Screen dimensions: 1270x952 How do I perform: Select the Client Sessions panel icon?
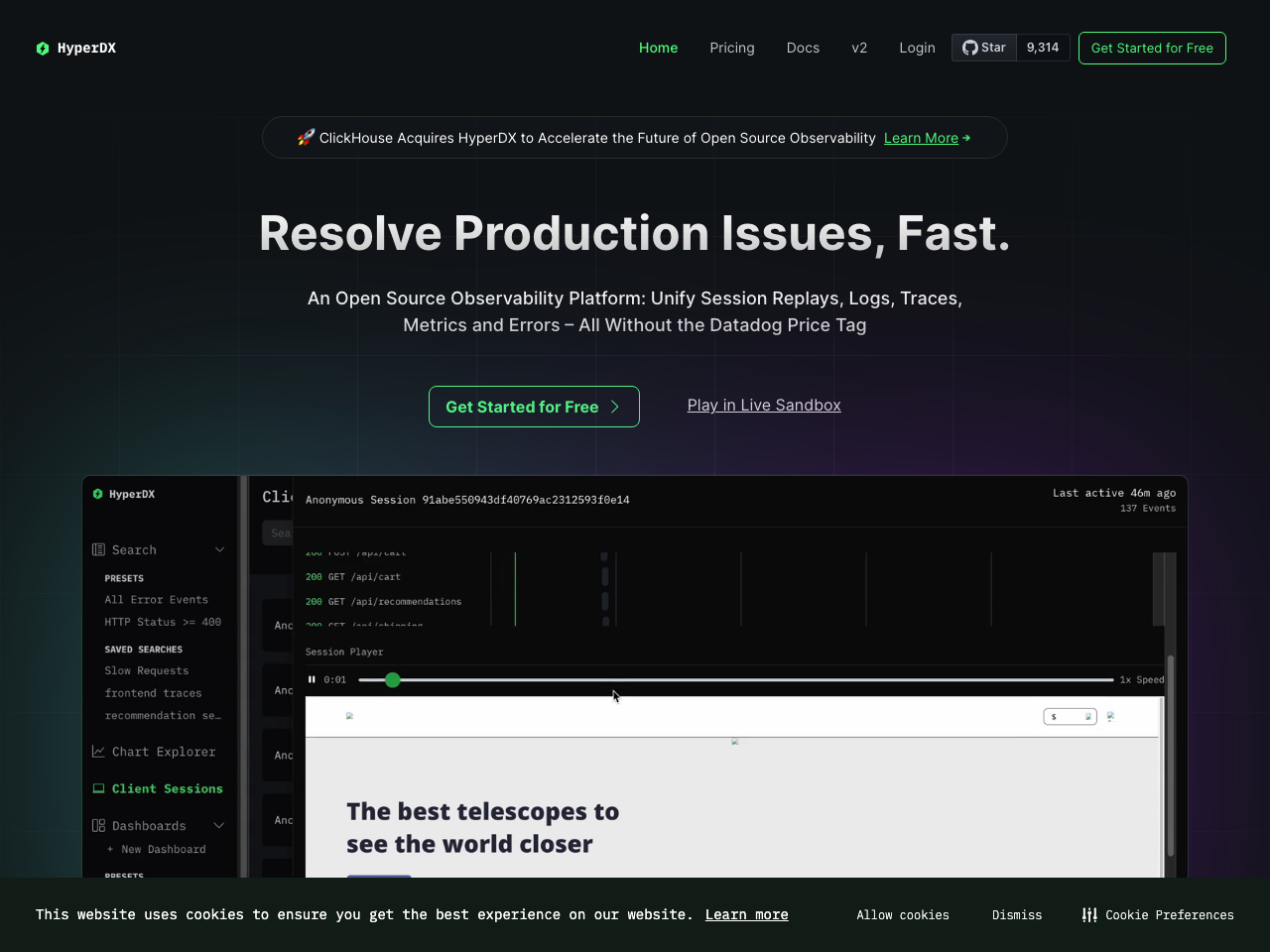(97, 787)
